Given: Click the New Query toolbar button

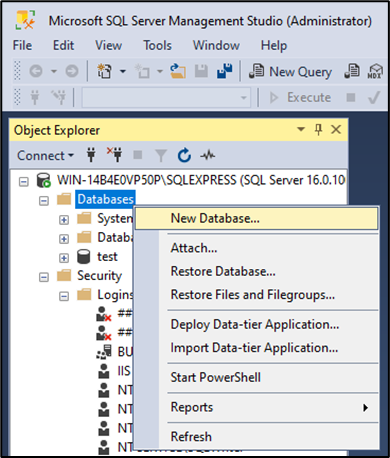Looking at the screenshot, I should click(x=290, y=71).
